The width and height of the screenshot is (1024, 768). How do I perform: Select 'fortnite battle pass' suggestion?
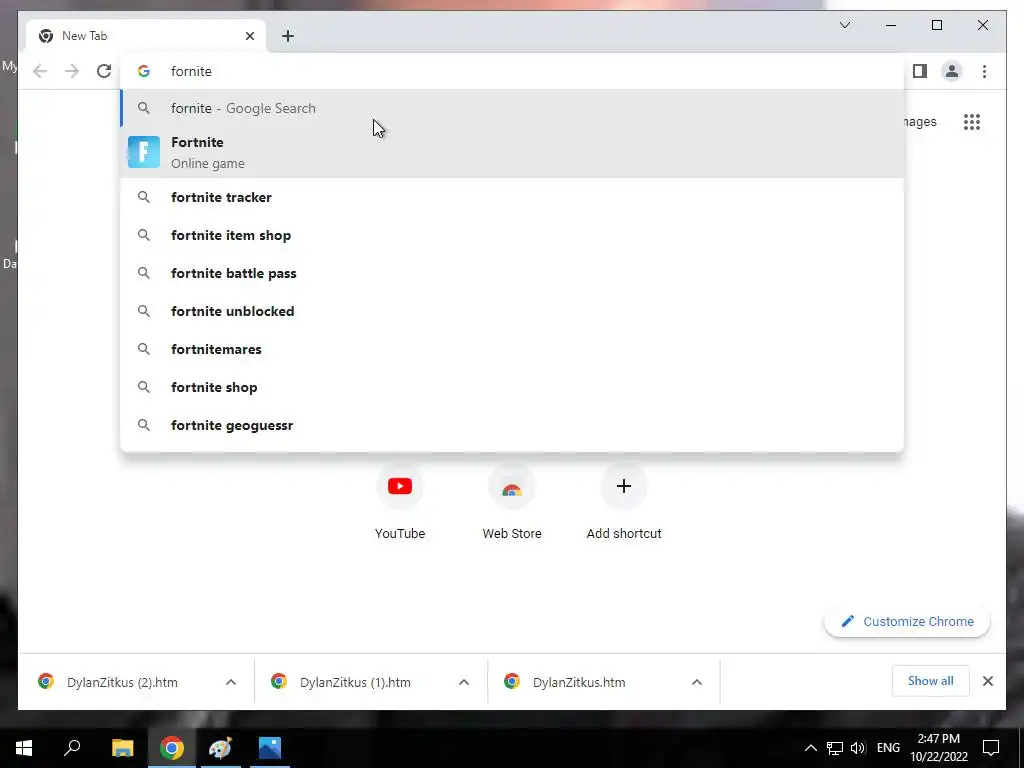513,273
